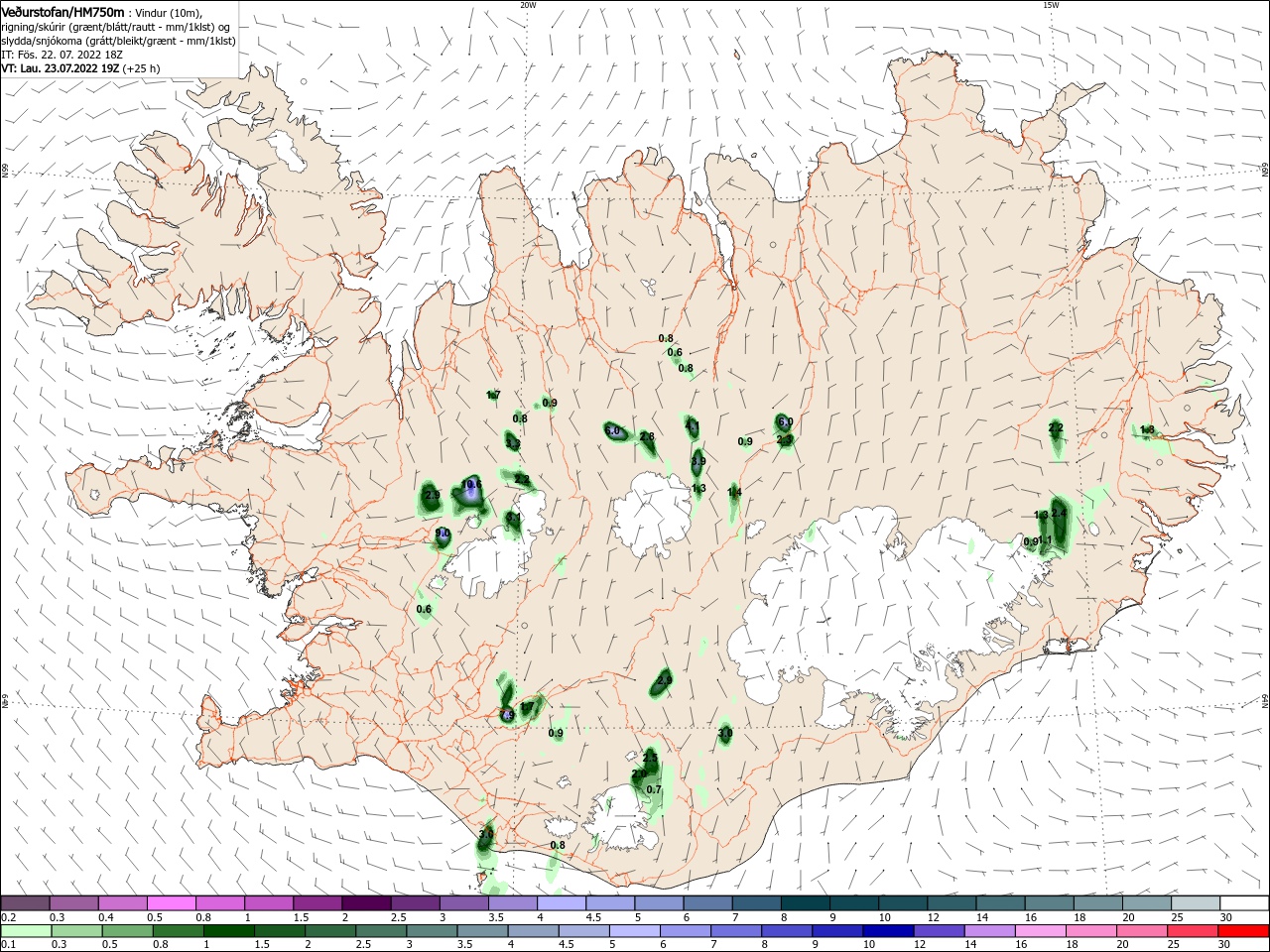Select the pale mint first swatch, lower scale
The height and width of the screenshot is (952, 1270).
tap(25, 931)
